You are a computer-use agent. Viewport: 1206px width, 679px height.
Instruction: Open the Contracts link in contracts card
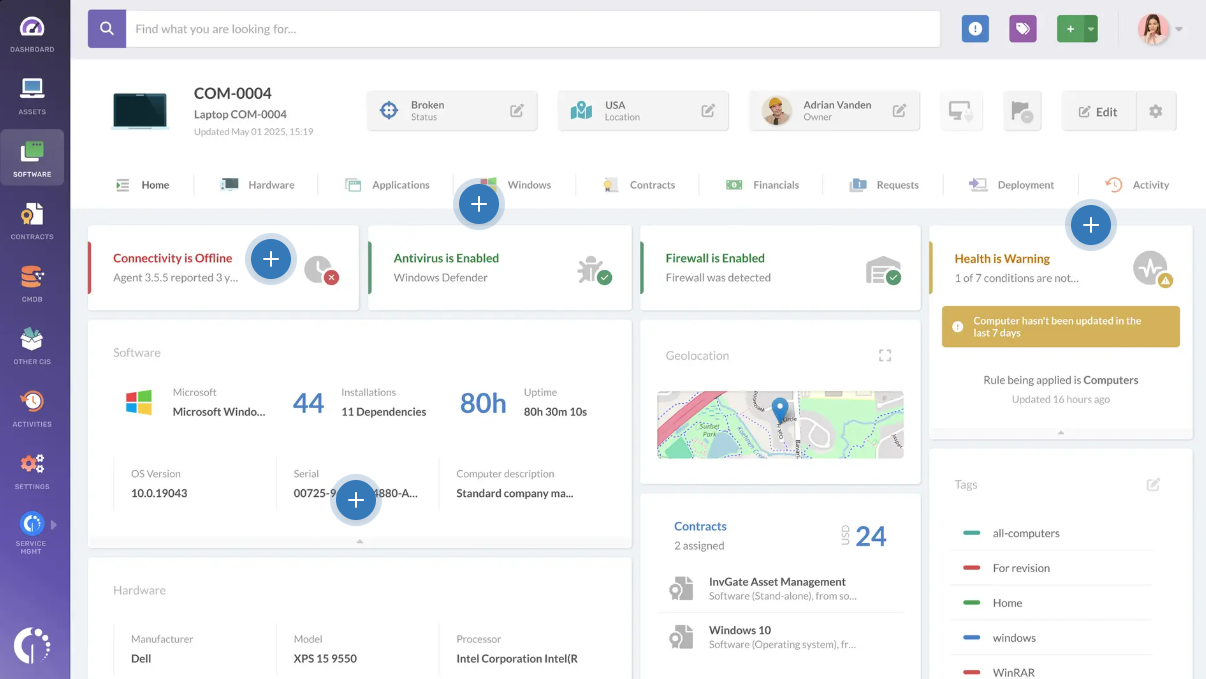700,526
